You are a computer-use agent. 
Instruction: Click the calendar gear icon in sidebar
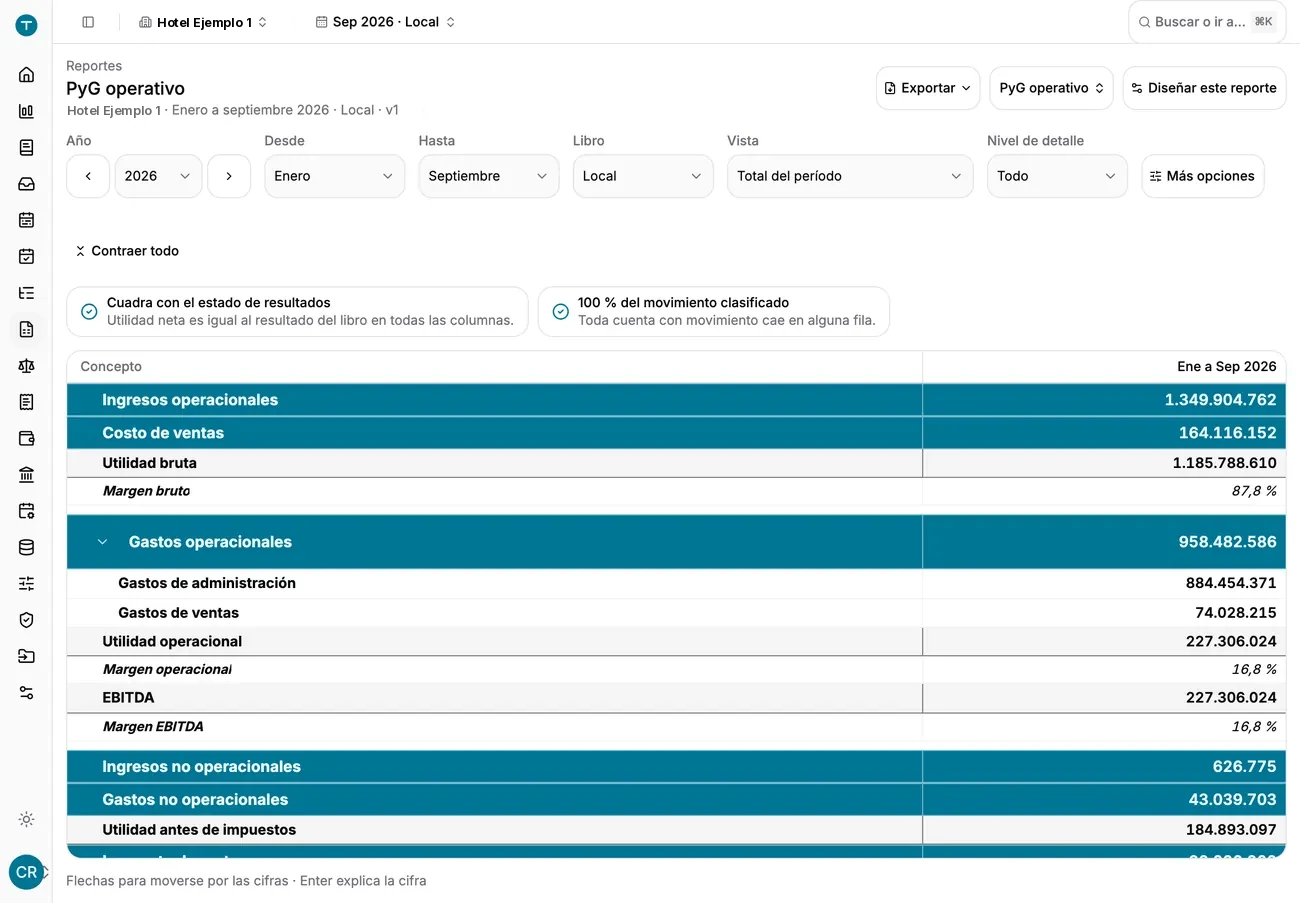pos(27,511)
